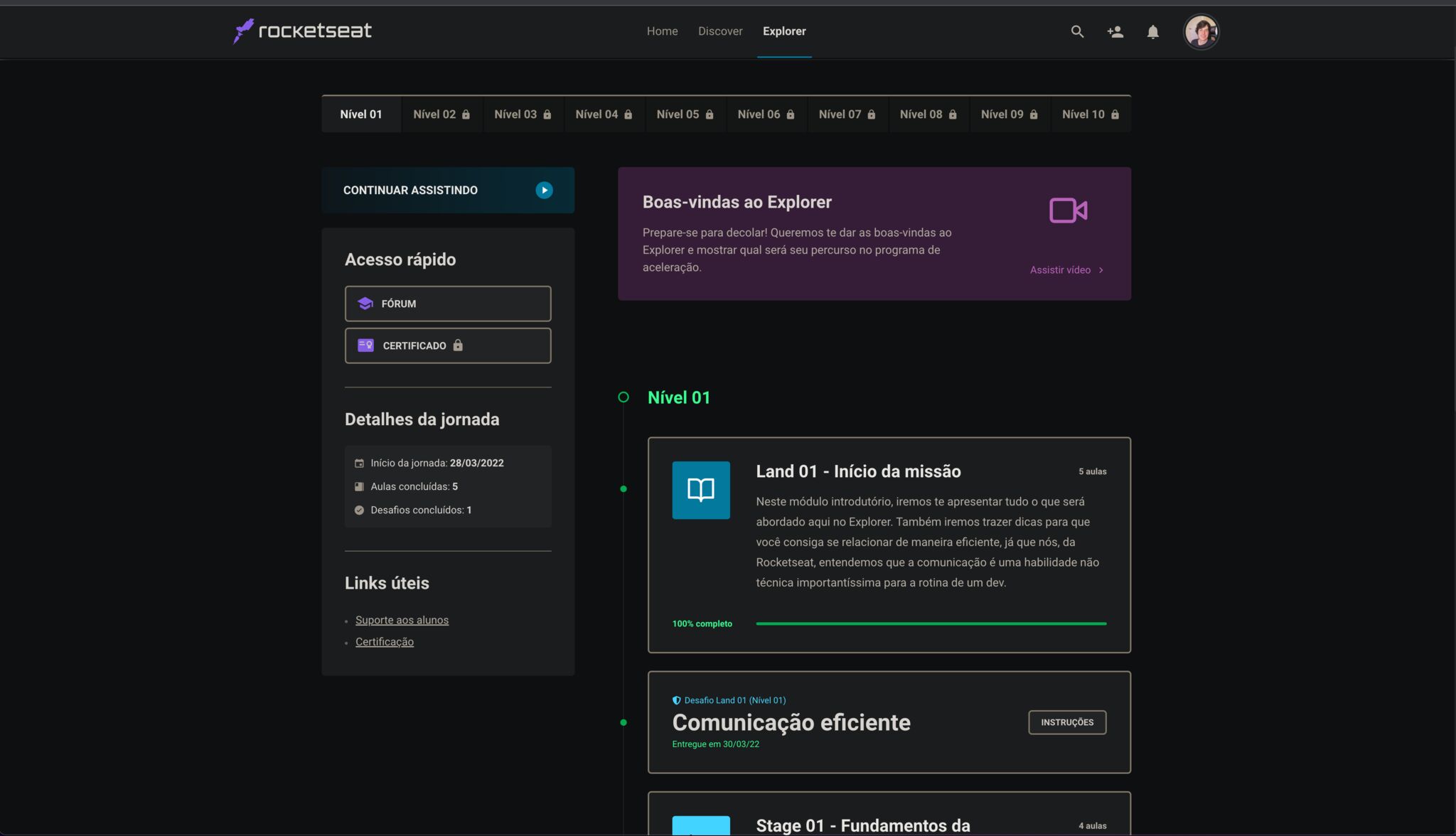Click the Rocketseat logo

click(302, 31)
